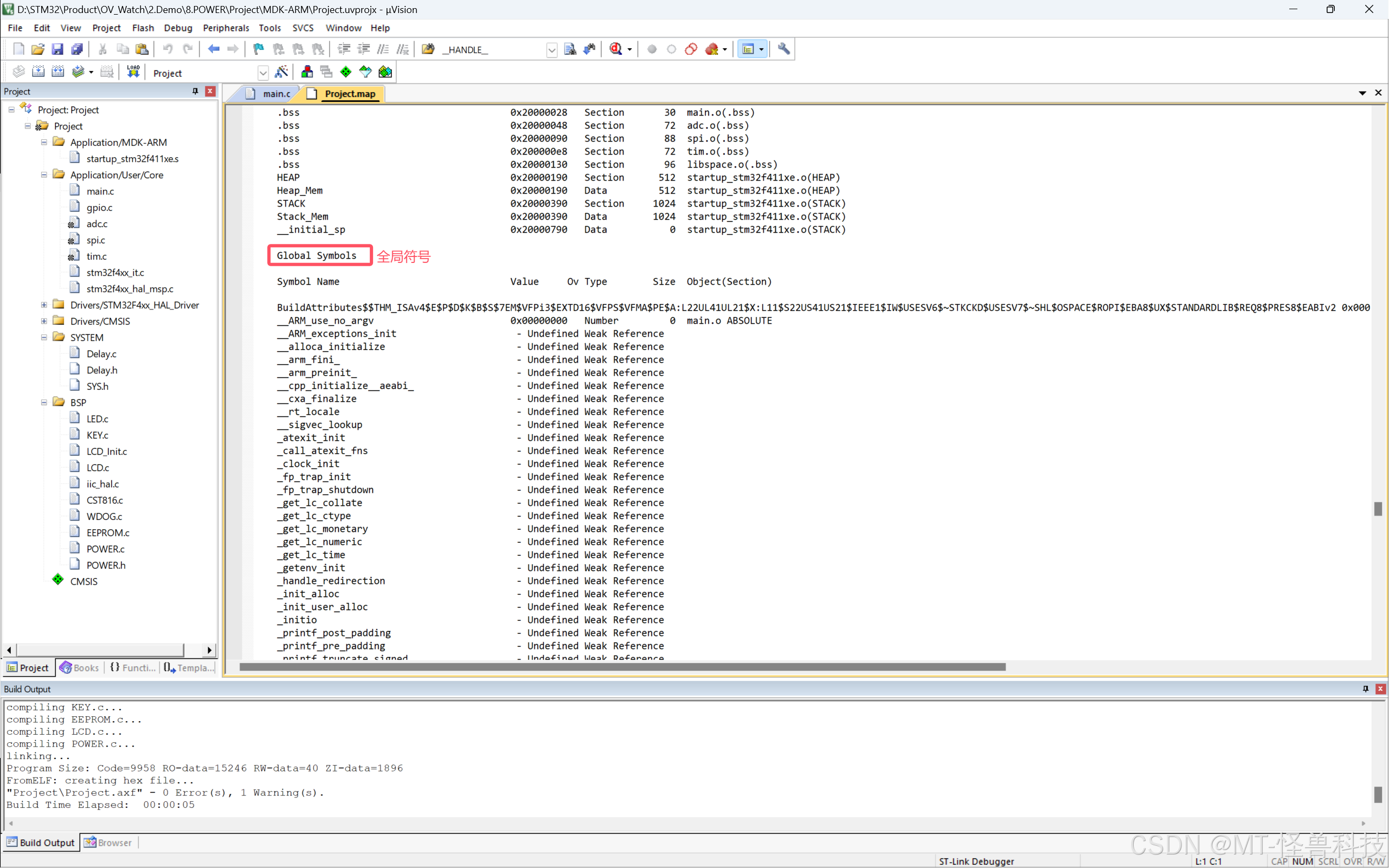
Task: Click the _HANDLE_ find text field
Action: pos(493,50)
